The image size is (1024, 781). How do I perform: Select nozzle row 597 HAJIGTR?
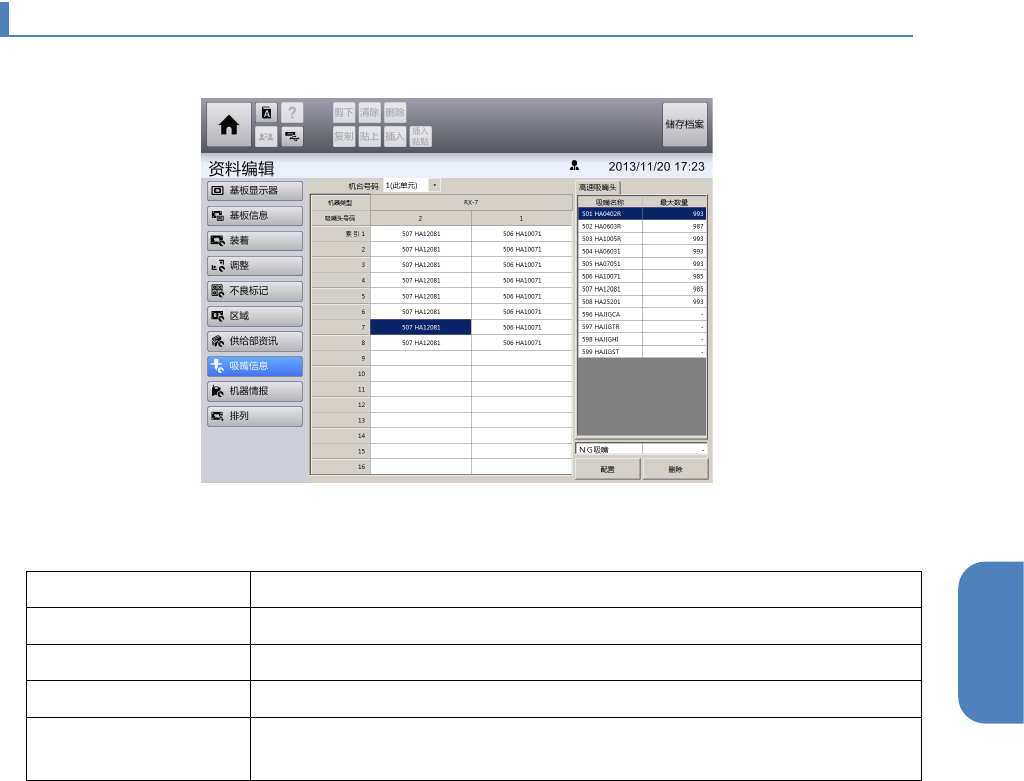pyautogui.click(x=641, y=327)
